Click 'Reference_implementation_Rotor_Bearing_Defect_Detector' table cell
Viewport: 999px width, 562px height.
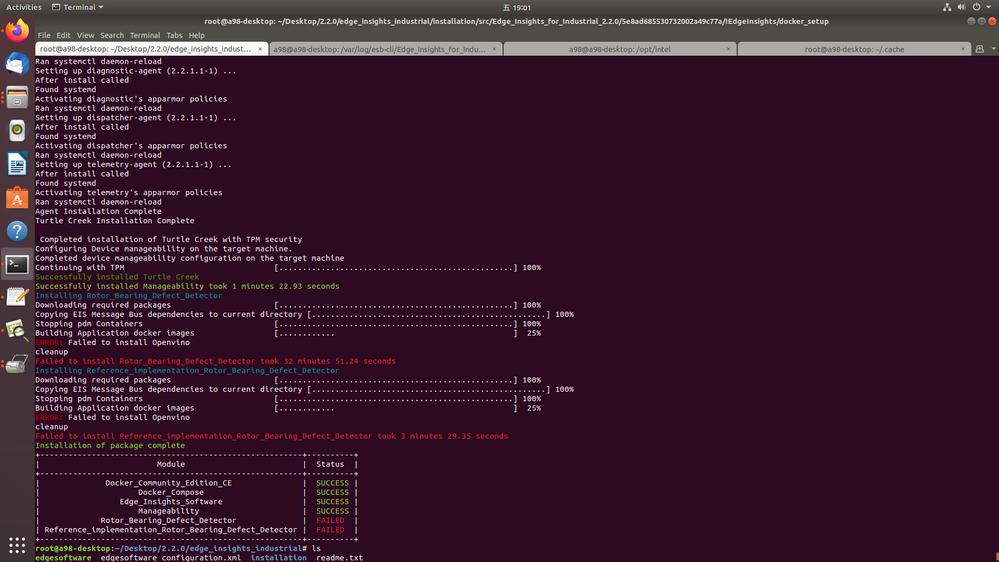(x=171, y=530)
